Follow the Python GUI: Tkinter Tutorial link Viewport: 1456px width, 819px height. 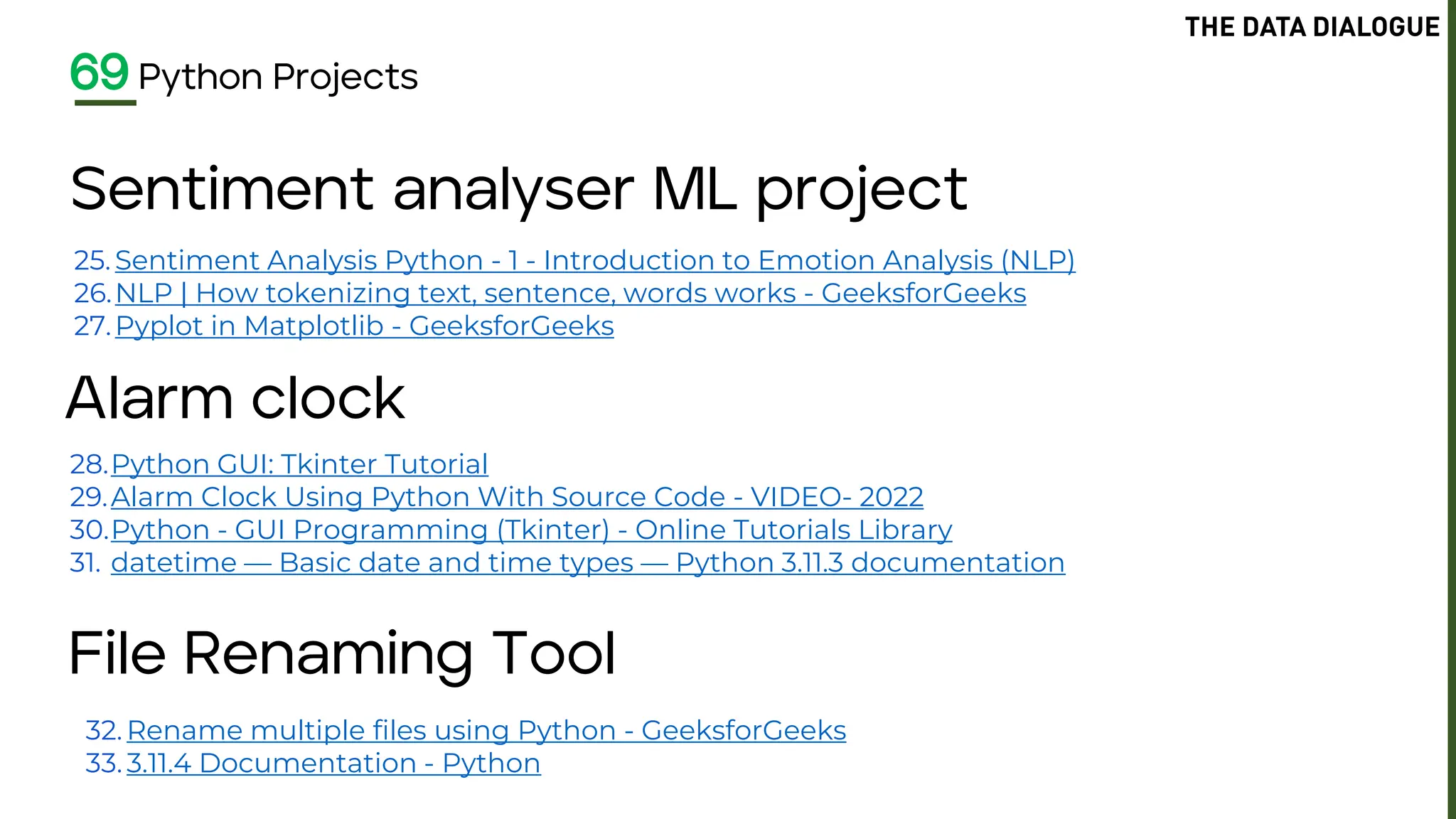click(299, 465)
